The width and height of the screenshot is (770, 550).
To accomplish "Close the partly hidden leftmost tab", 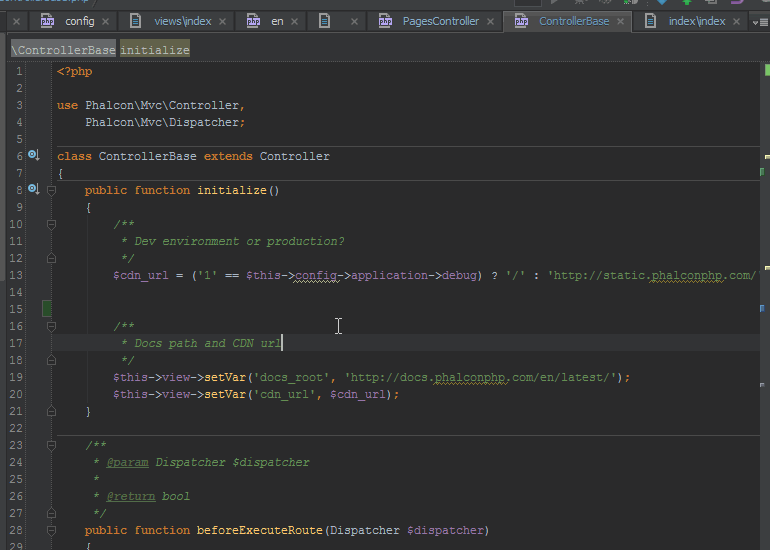I will [16, 22].
